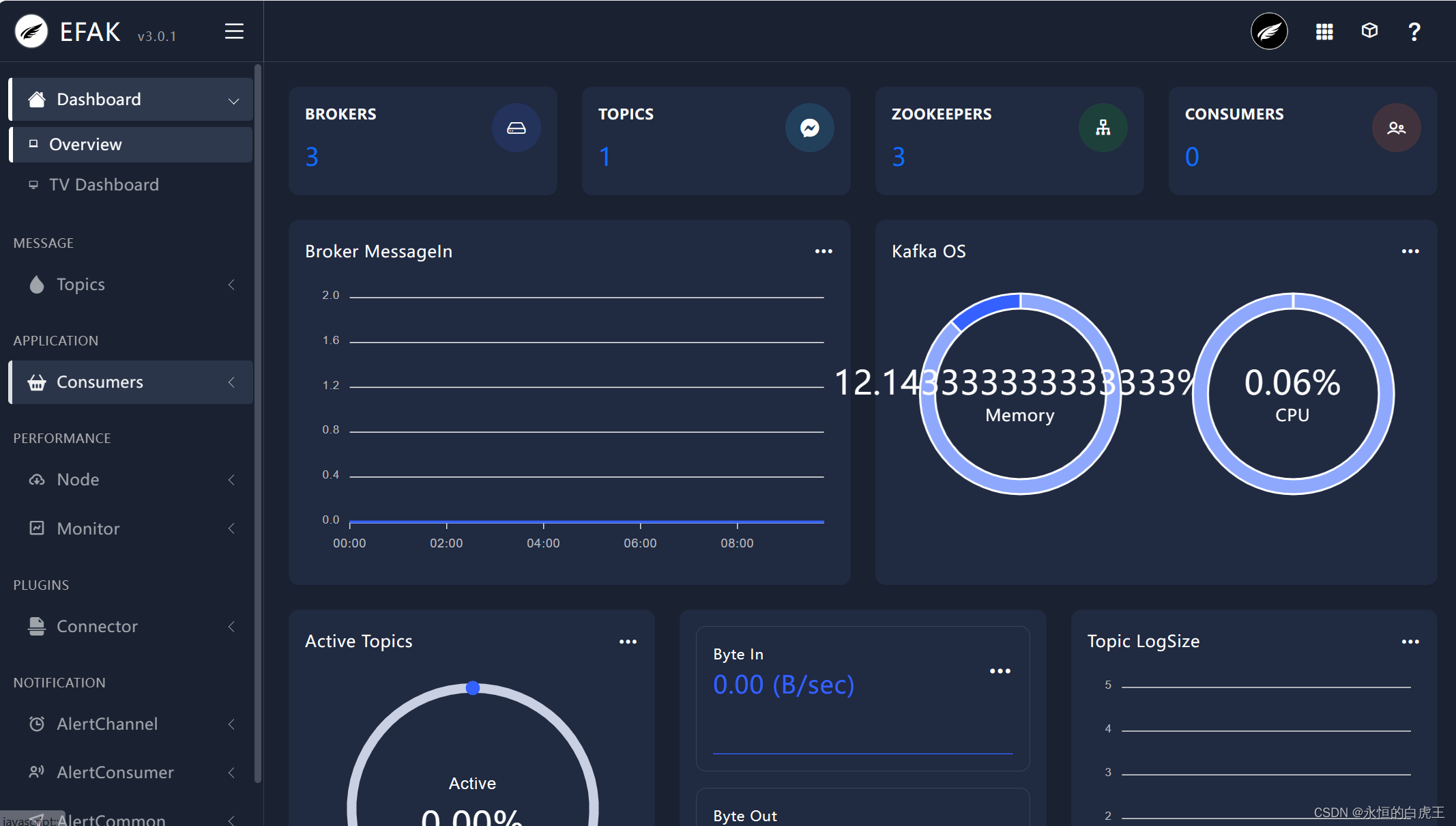Click the Active Topics gauge handle dot
1456x826 pixels.
click(x=473, y=688)
